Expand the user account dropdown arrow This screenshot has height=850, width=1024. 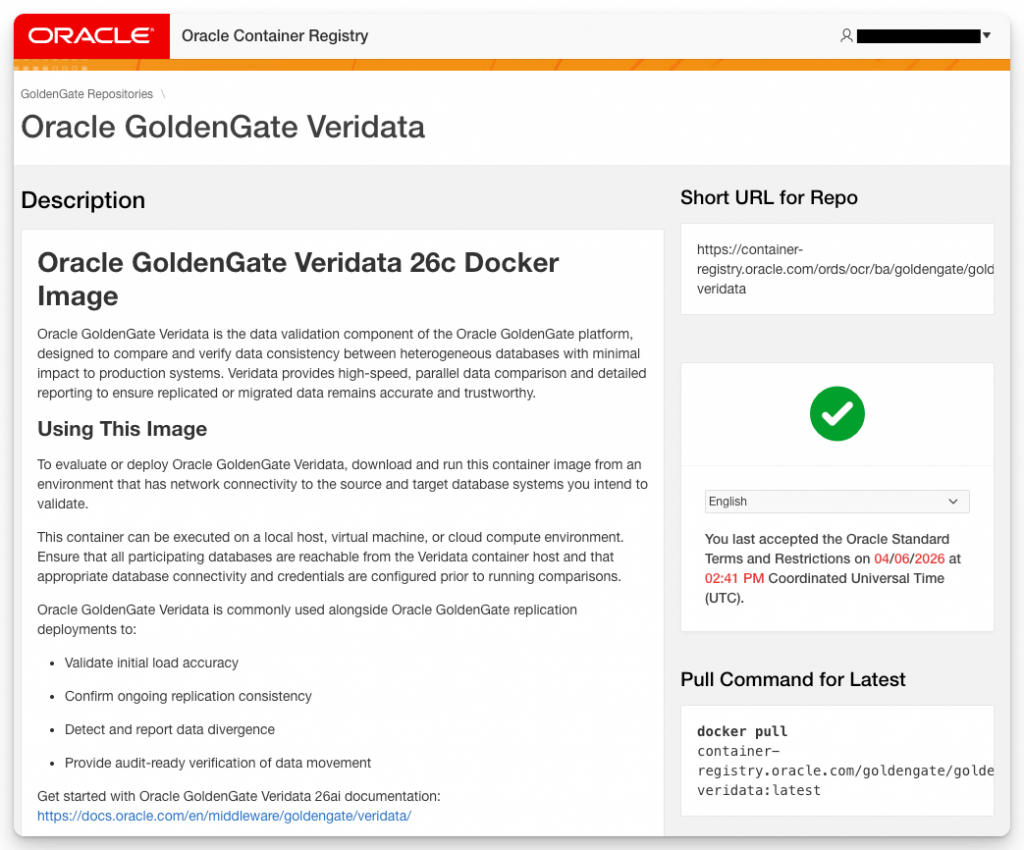click(987, 36)
